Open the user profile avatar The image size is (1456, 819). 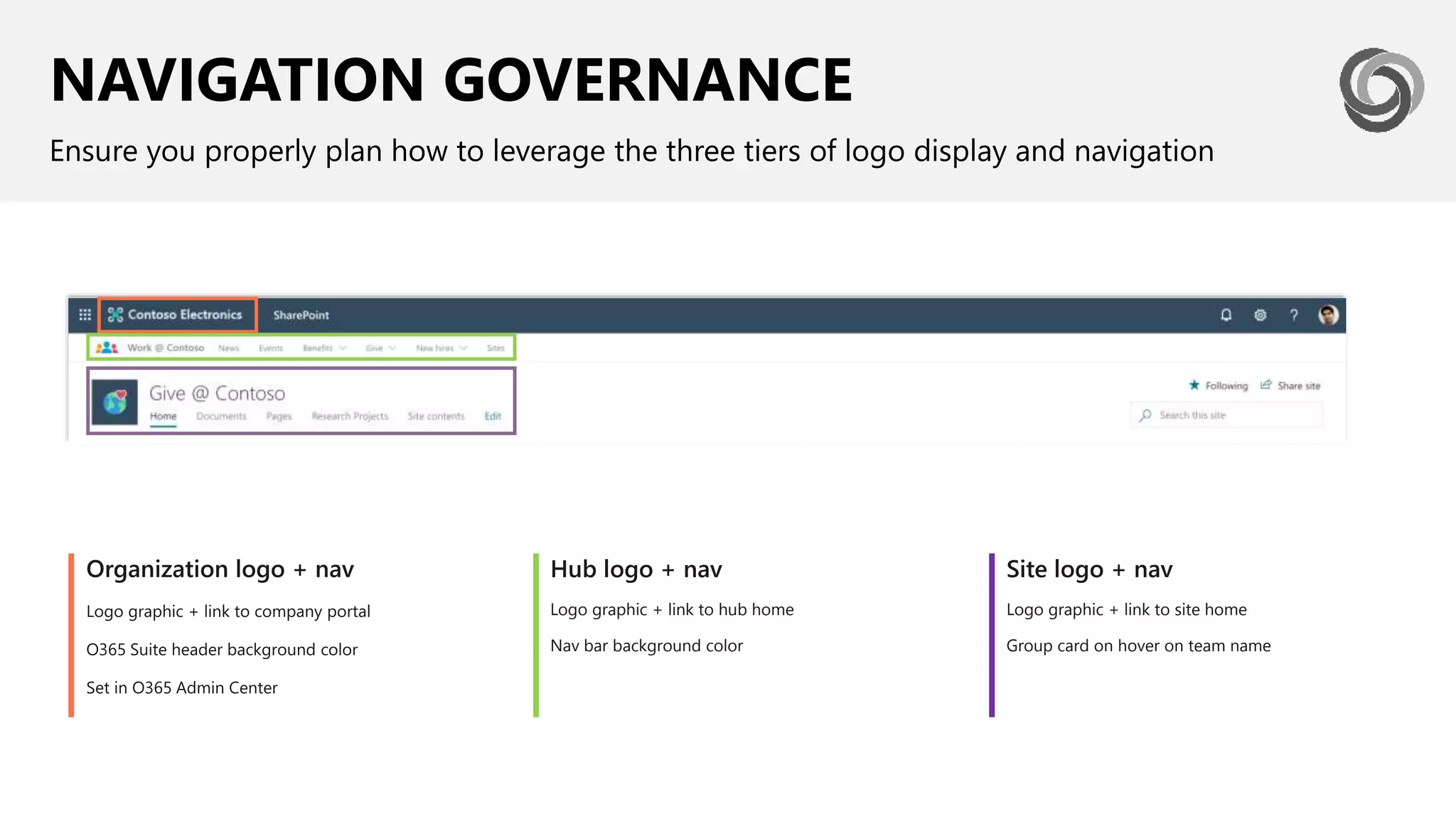1328,314
